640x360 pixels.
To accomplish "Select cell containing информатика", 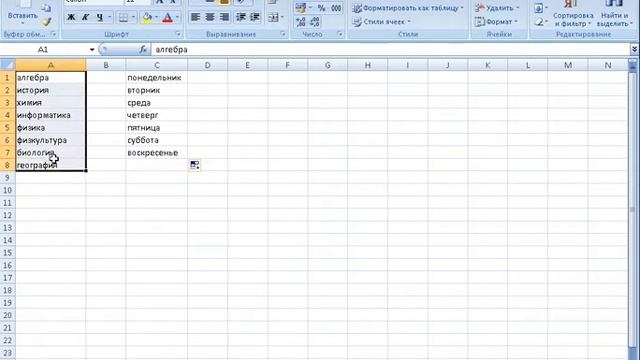I will click(x=51, y=115).
